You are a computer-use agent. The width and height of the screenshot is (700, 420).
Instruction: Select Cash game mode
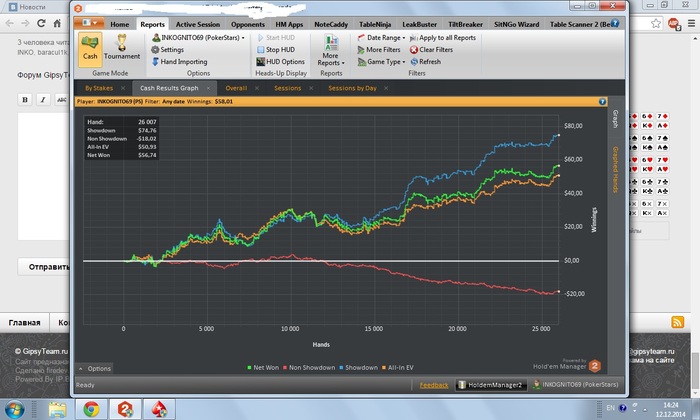90,49
